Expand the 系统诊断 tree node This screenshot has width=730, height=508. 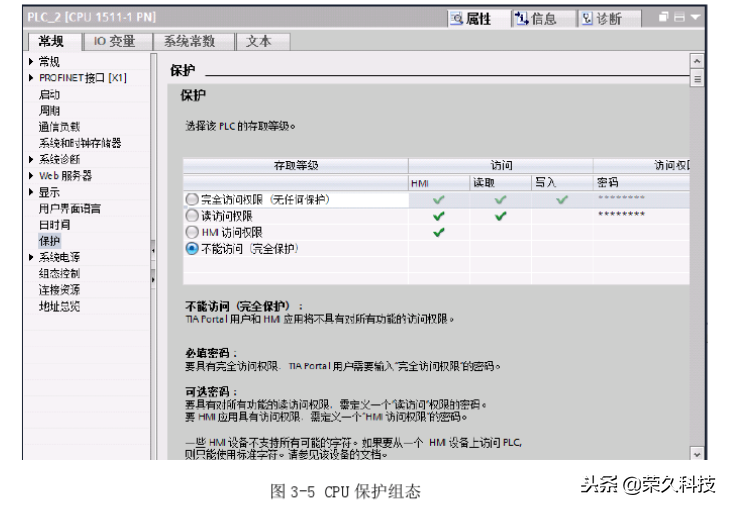[32, 159]
